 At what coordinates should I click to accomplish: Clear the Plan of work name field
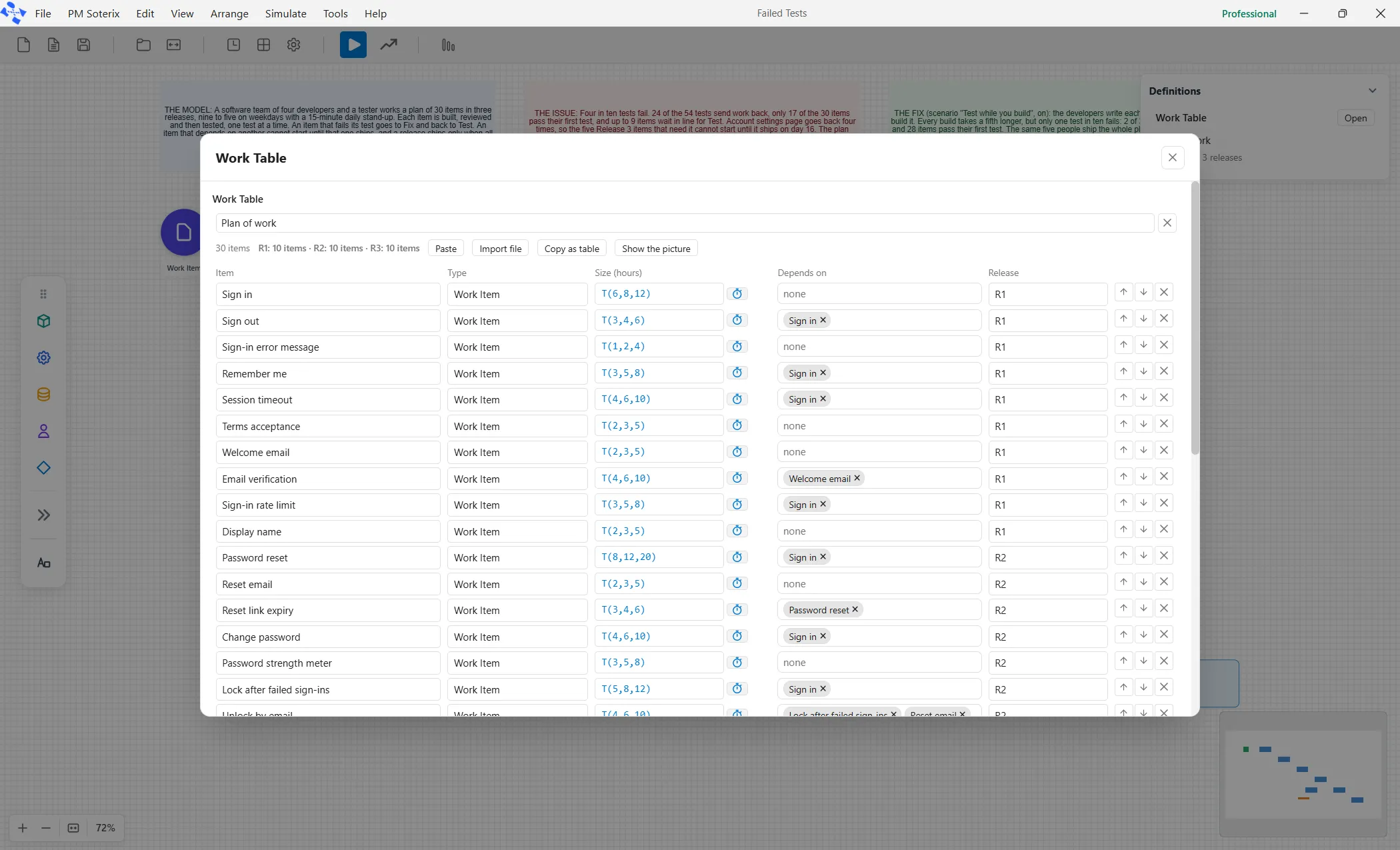(1167, 223)
